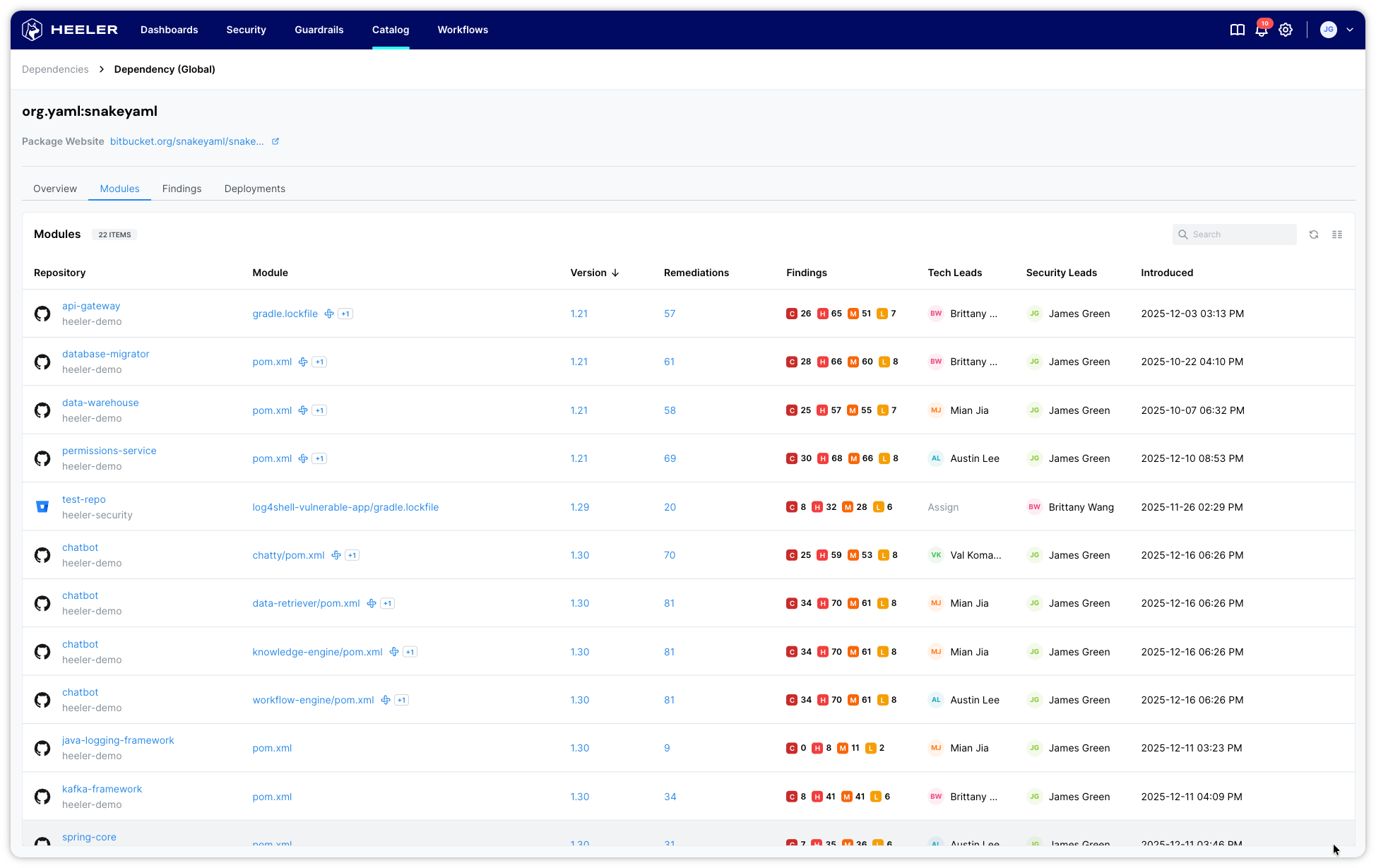Expand +1 badge on chatty/pom.xml row
The image size is (1376, 868).
pyautogui.click(x=352, y=555)
